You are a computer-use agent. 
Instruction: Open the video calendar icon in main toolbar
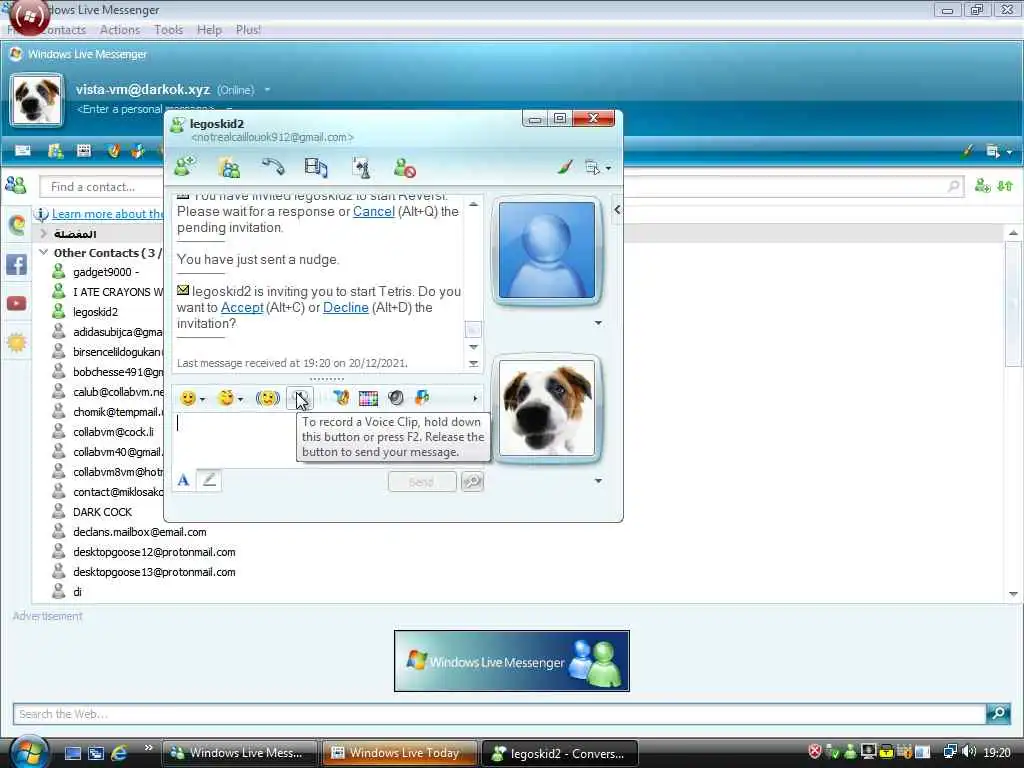(x=84, y=151)
